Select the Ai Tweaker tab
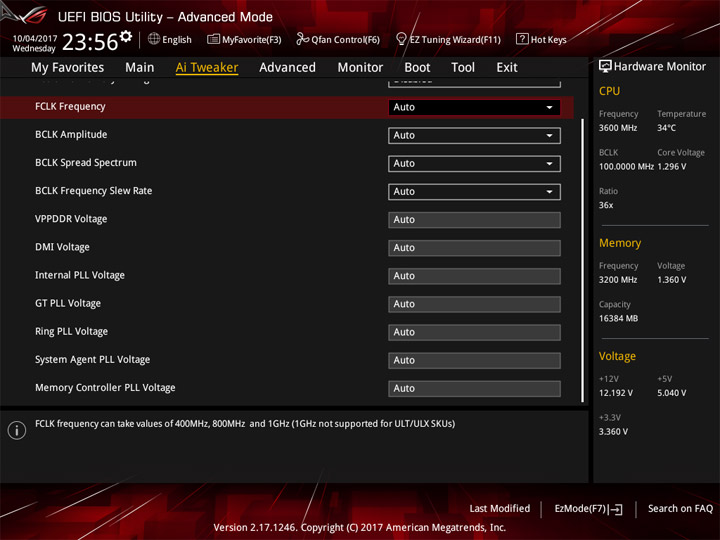 tap(207, 68)
